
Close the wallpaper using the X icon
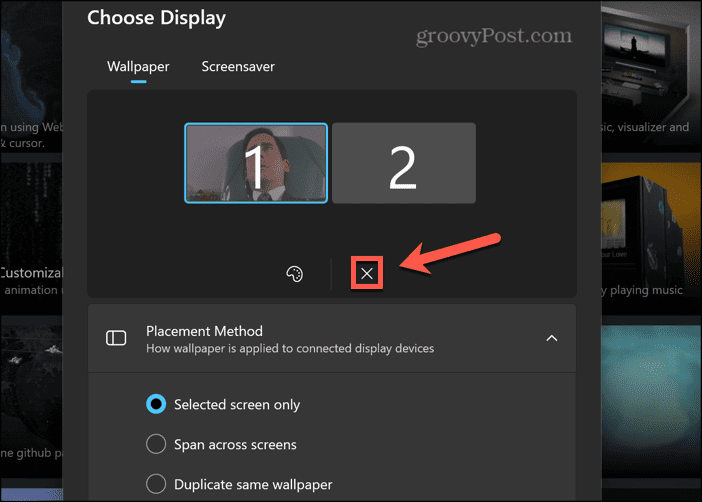coord(367,273)
